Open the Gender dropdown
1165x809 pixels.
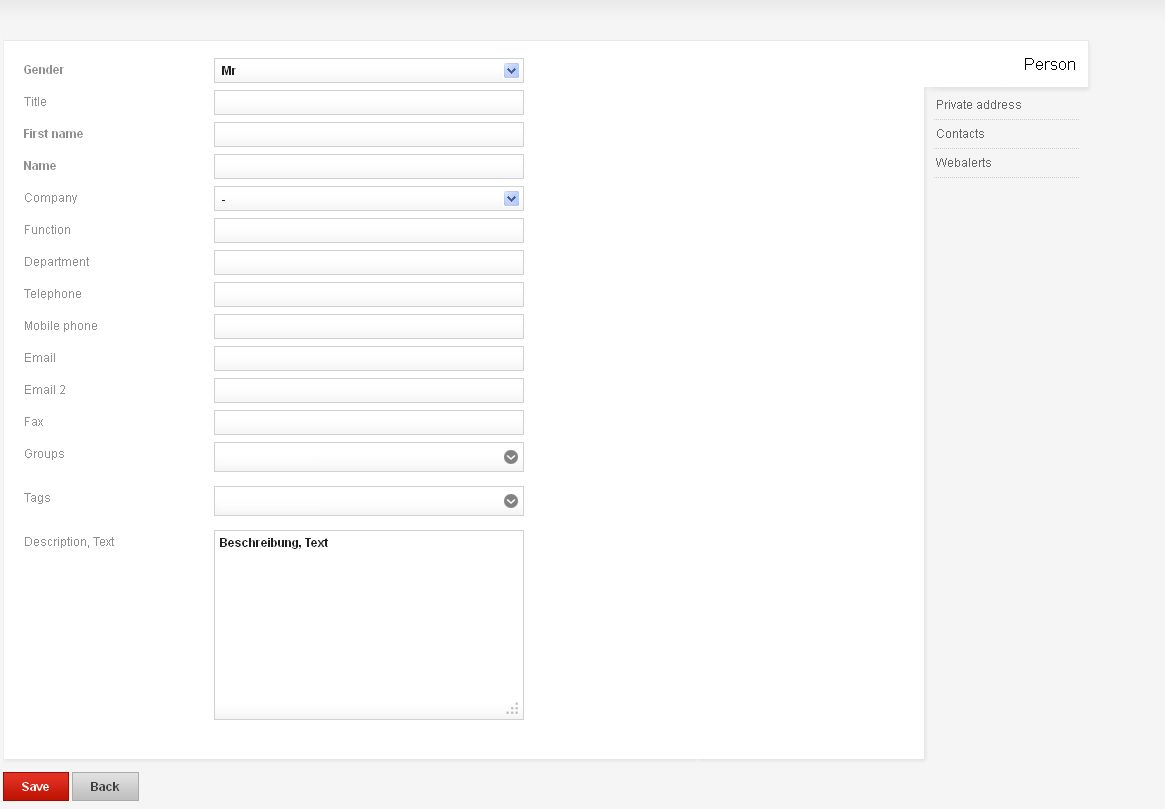pos(511,71)
